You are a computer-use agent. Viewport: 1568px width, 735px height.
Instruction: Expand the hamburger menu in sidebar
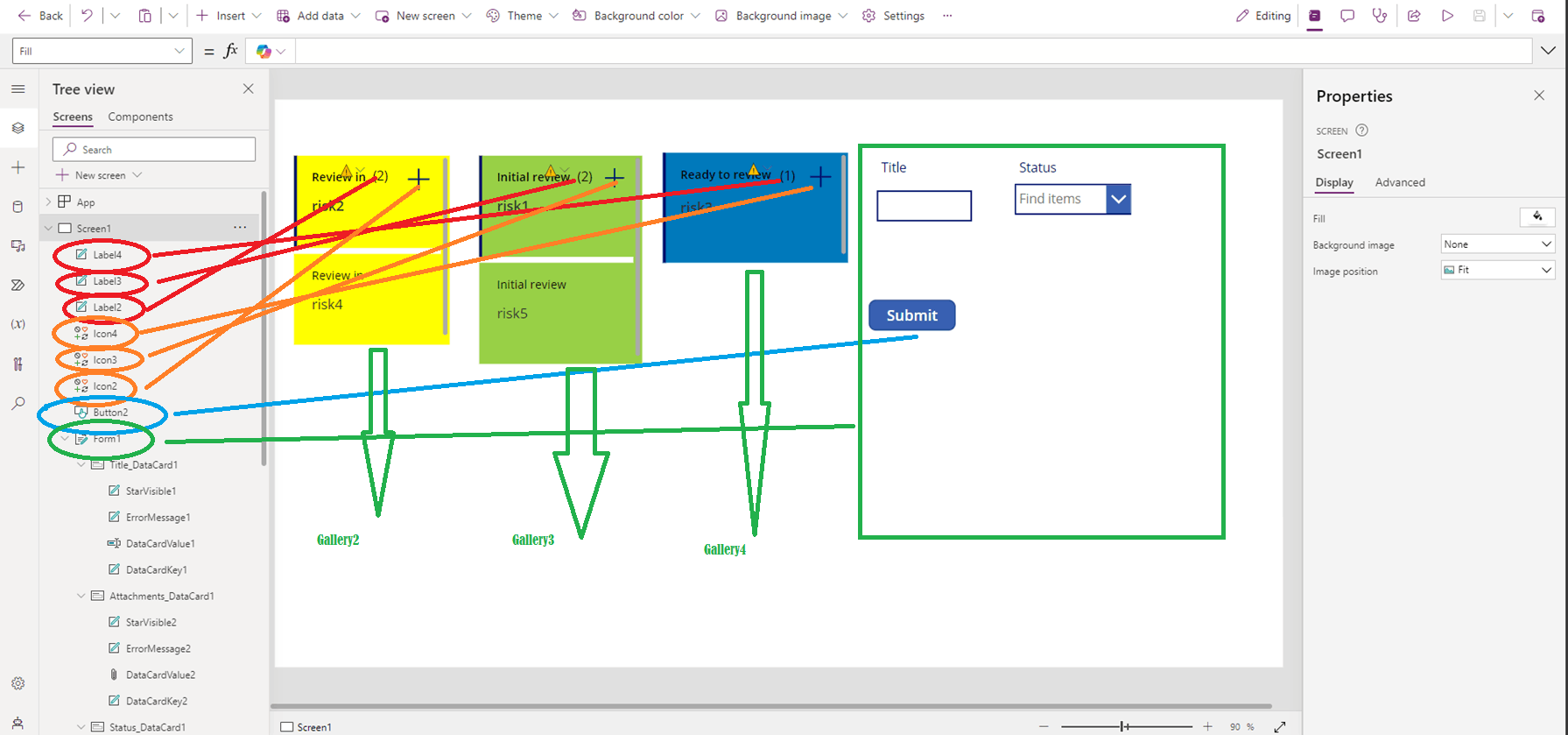[x=18, y=88]
